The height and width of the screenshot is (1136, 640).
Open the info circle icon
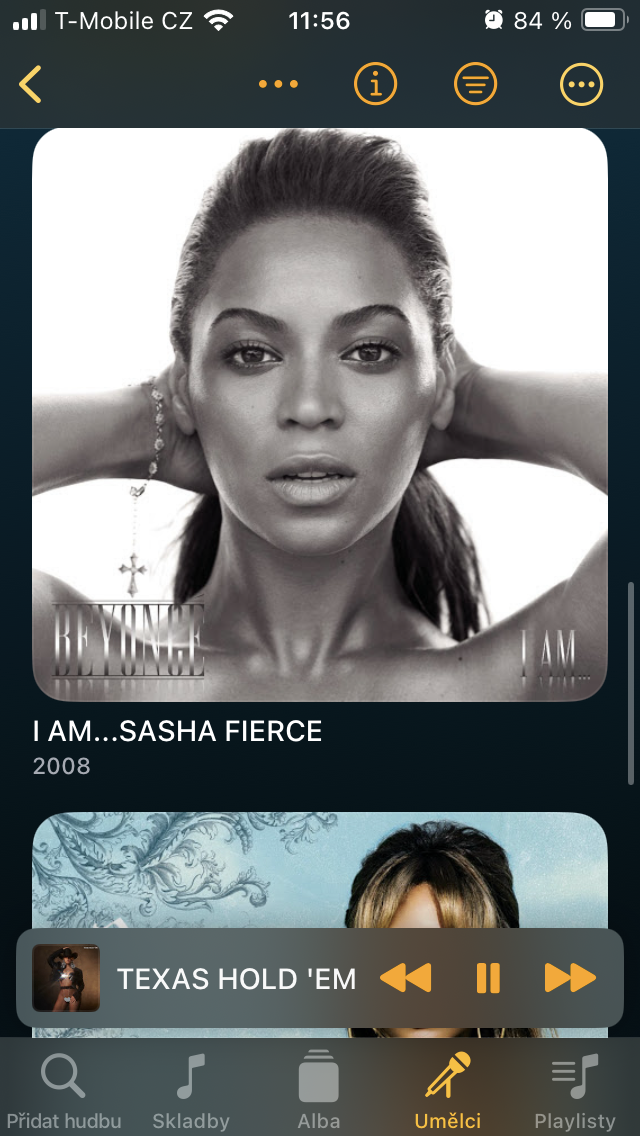[375, 84]
